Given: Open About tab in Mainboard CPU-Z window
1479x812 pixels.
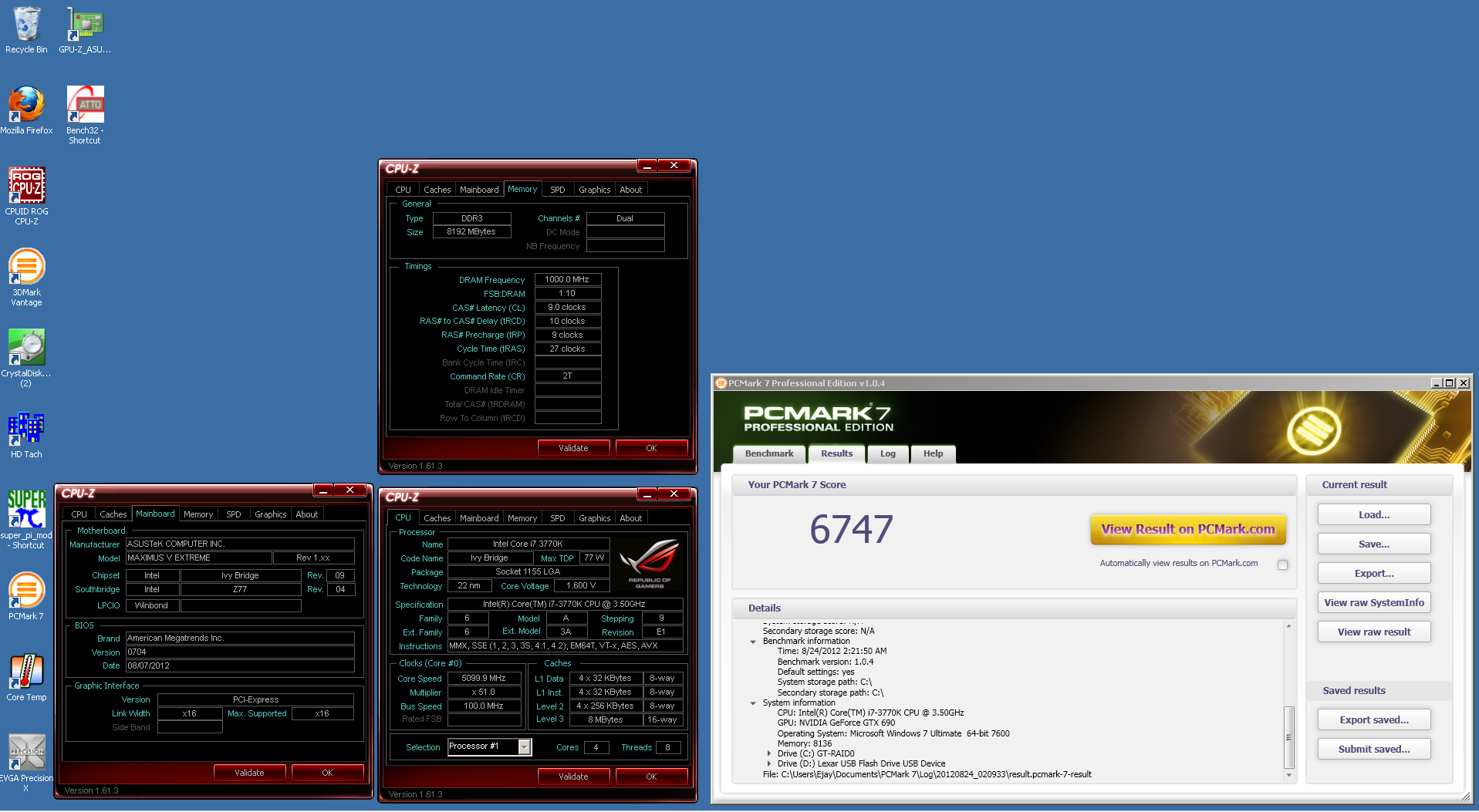Looking at the screenshot, I should [x=307, y=514].
